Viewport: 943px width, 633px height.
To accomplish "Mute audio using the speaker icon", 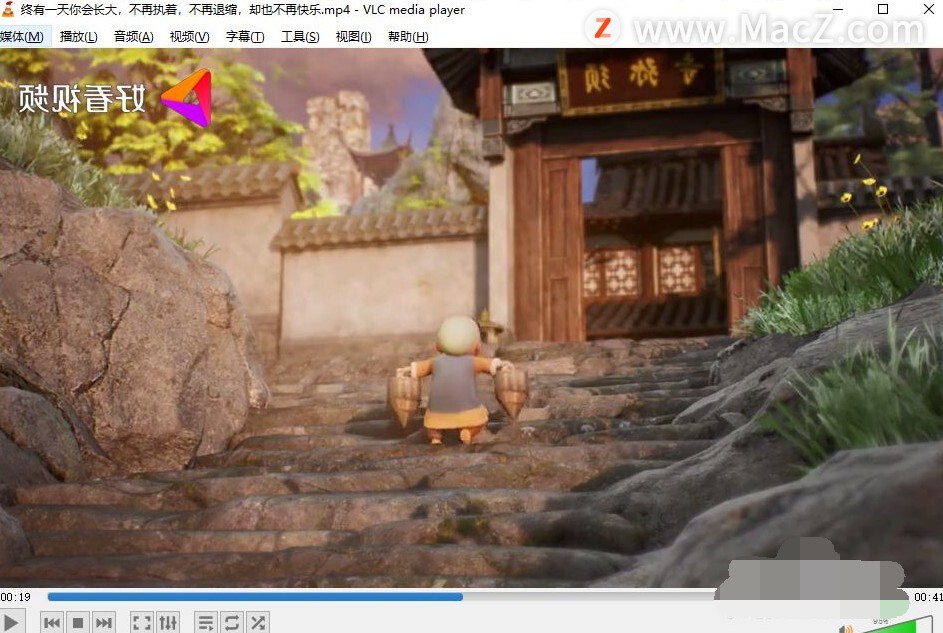I will click(x=846, y=628).
